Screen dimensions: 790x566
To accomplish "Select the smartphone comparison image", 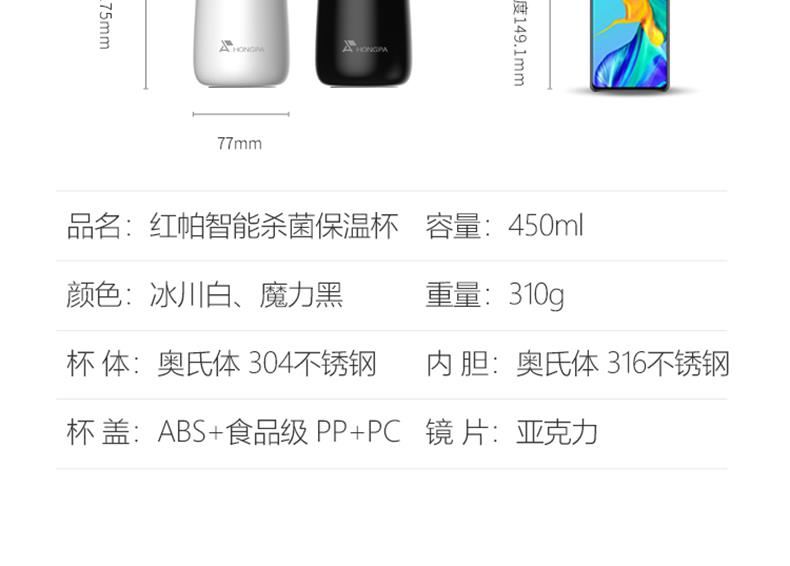I will point(630,45).
